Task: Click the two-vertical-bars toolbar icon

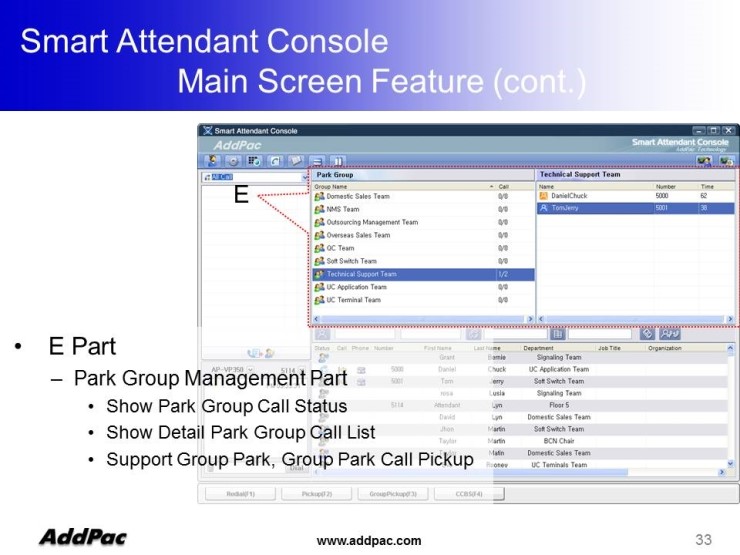Action: tap(338, 161)
